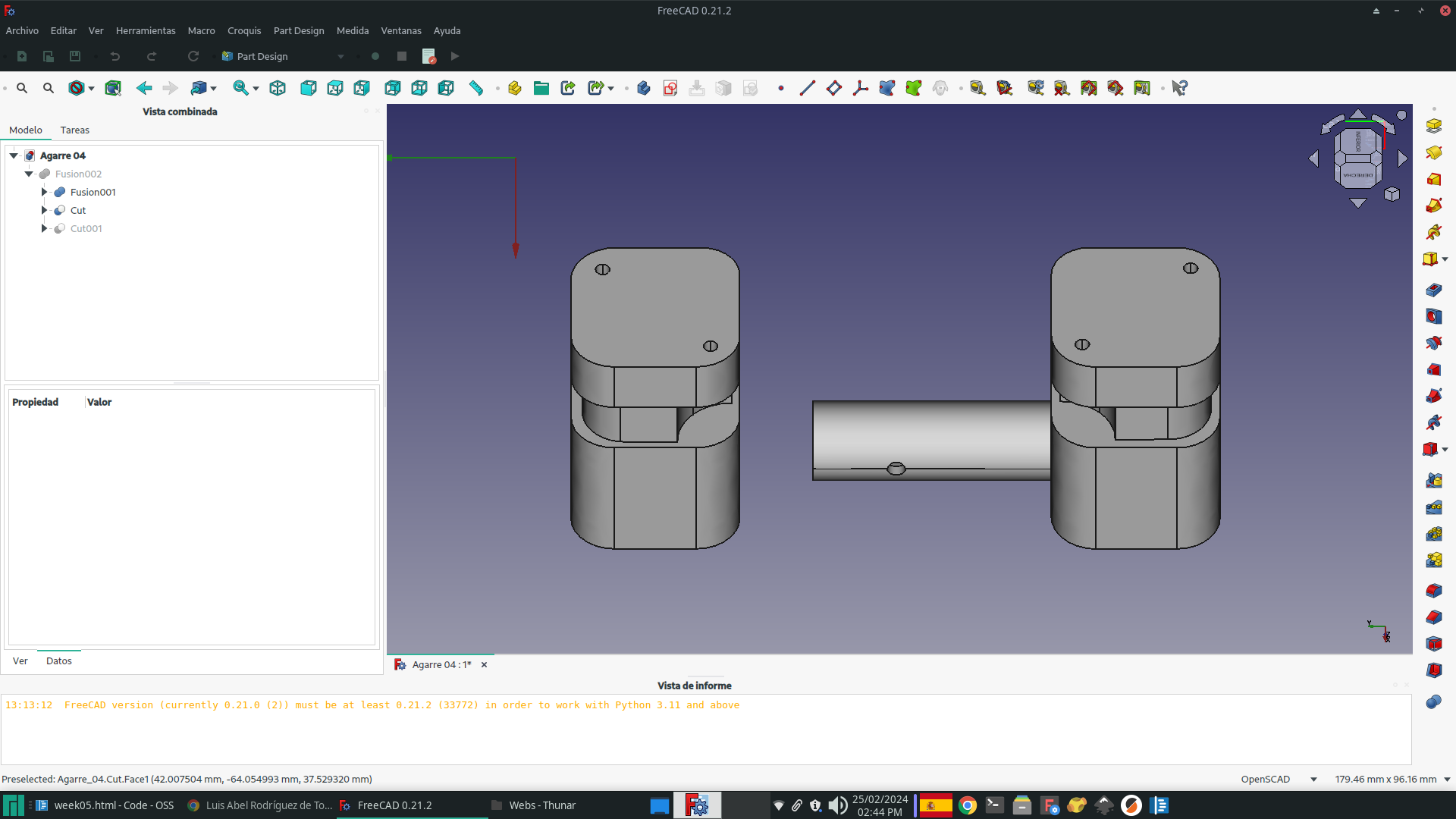
Task: Click the volume speaker tray icon
Action: coord(837,805)
